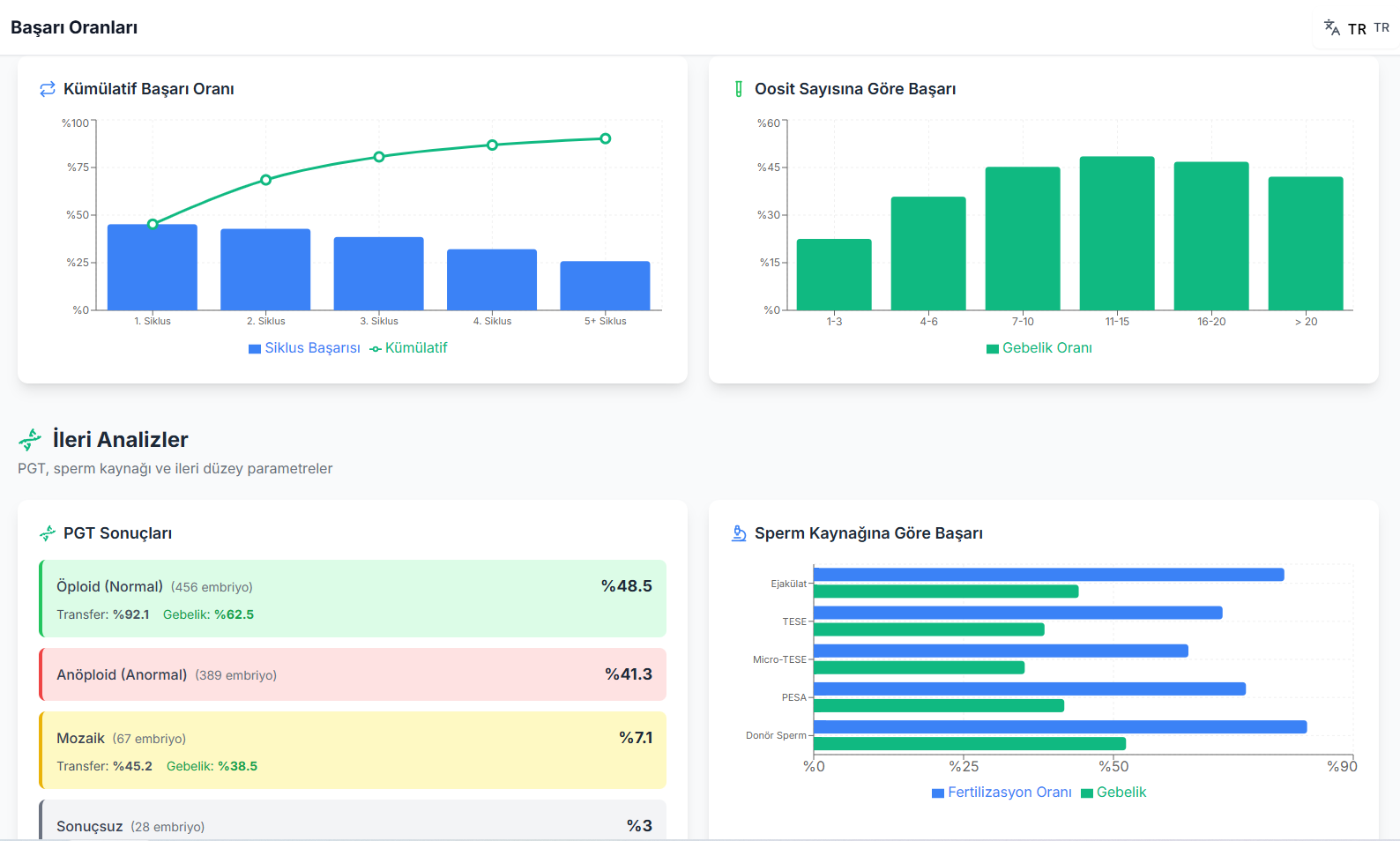Click the (389 embriyo) count text

pos(235,675)
